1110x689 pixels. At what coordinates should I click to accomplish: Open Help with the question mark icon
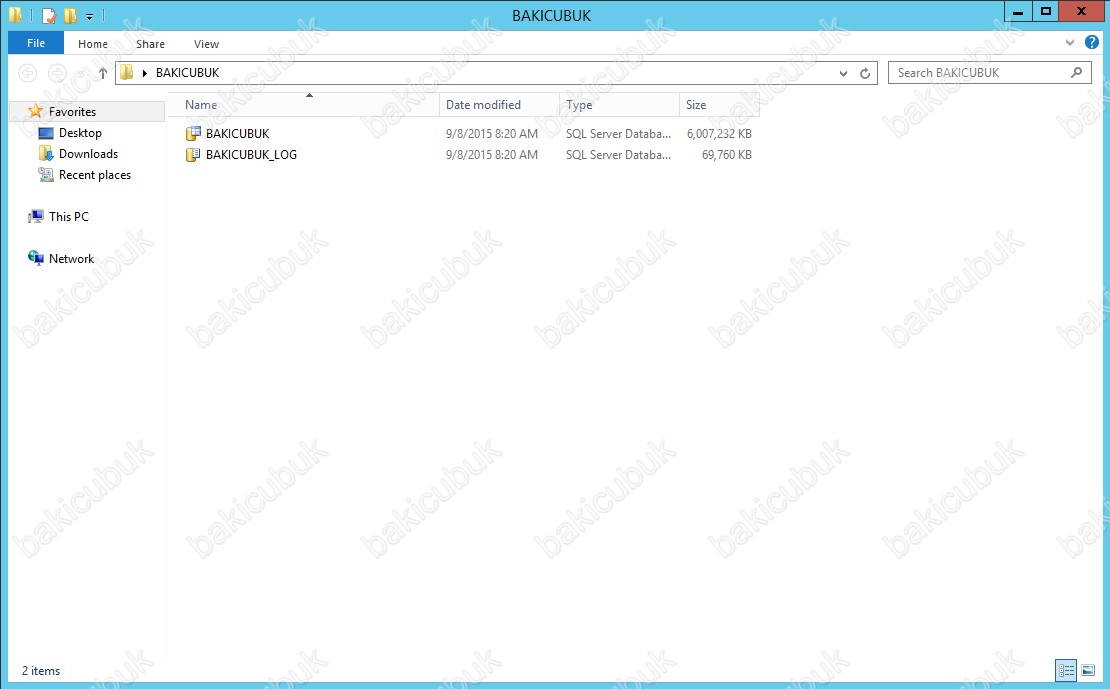1092,42
